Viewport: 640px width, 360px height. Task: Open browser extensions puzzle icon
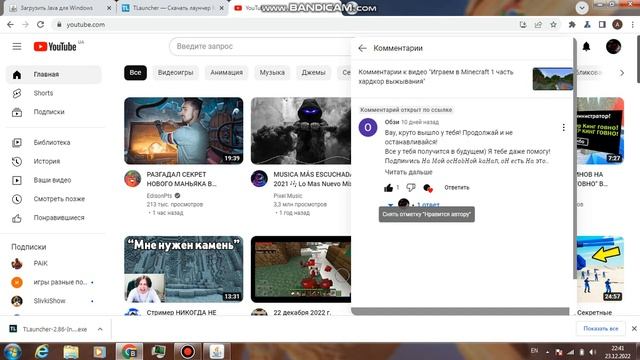(572, 24)
